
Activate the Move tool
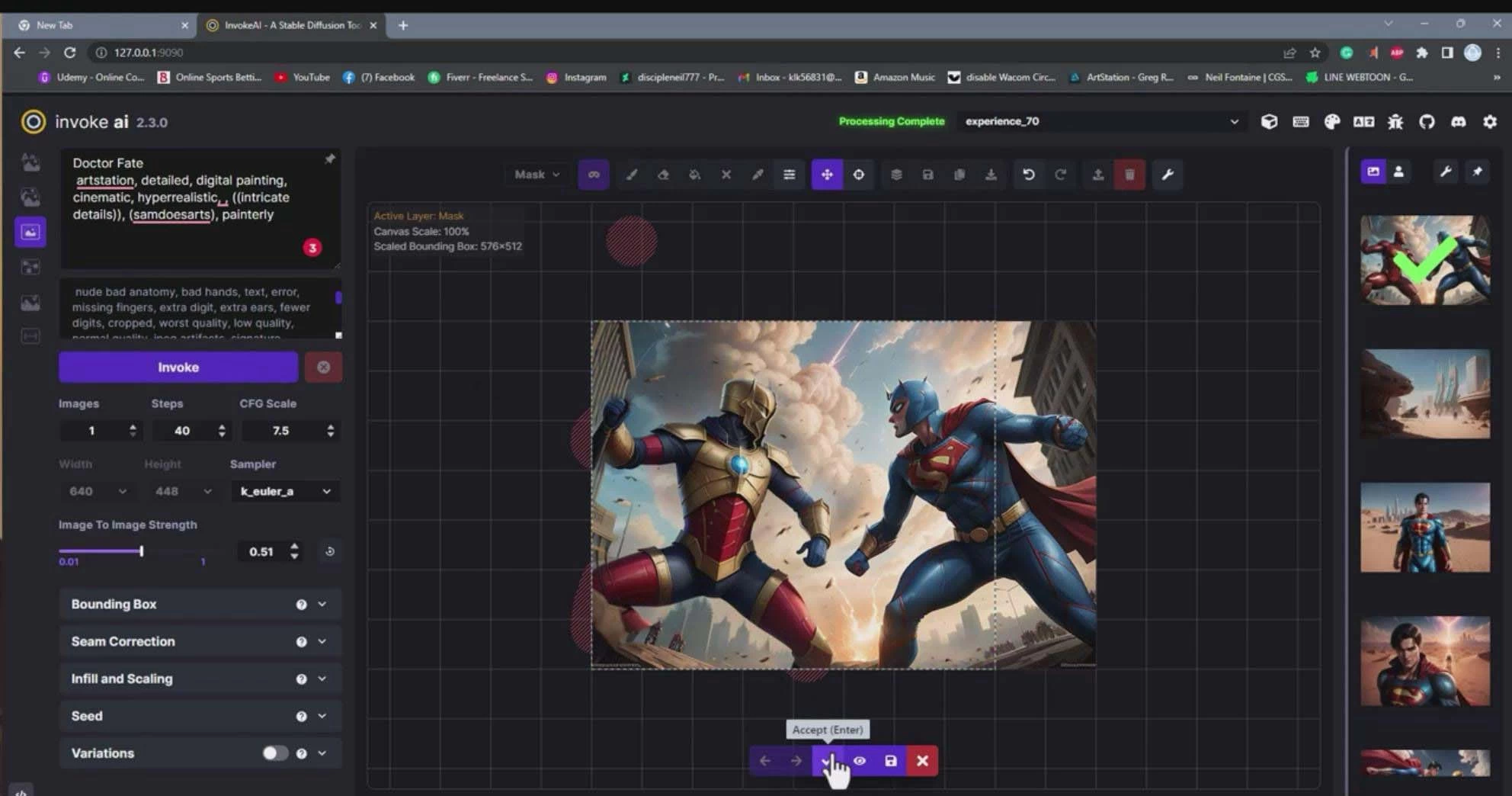coord(828,175)
